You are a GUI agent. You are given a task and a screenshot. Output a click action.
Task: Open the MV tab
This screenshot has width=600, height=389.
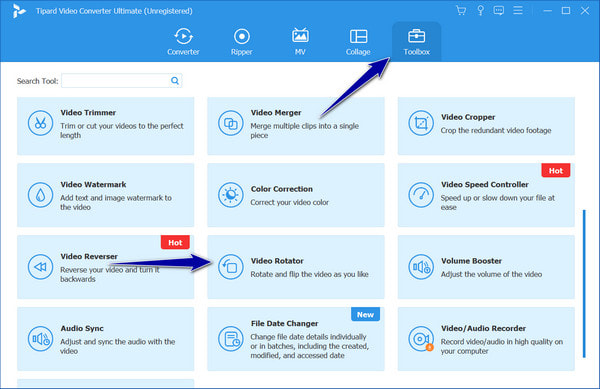(x=300, y=42)
